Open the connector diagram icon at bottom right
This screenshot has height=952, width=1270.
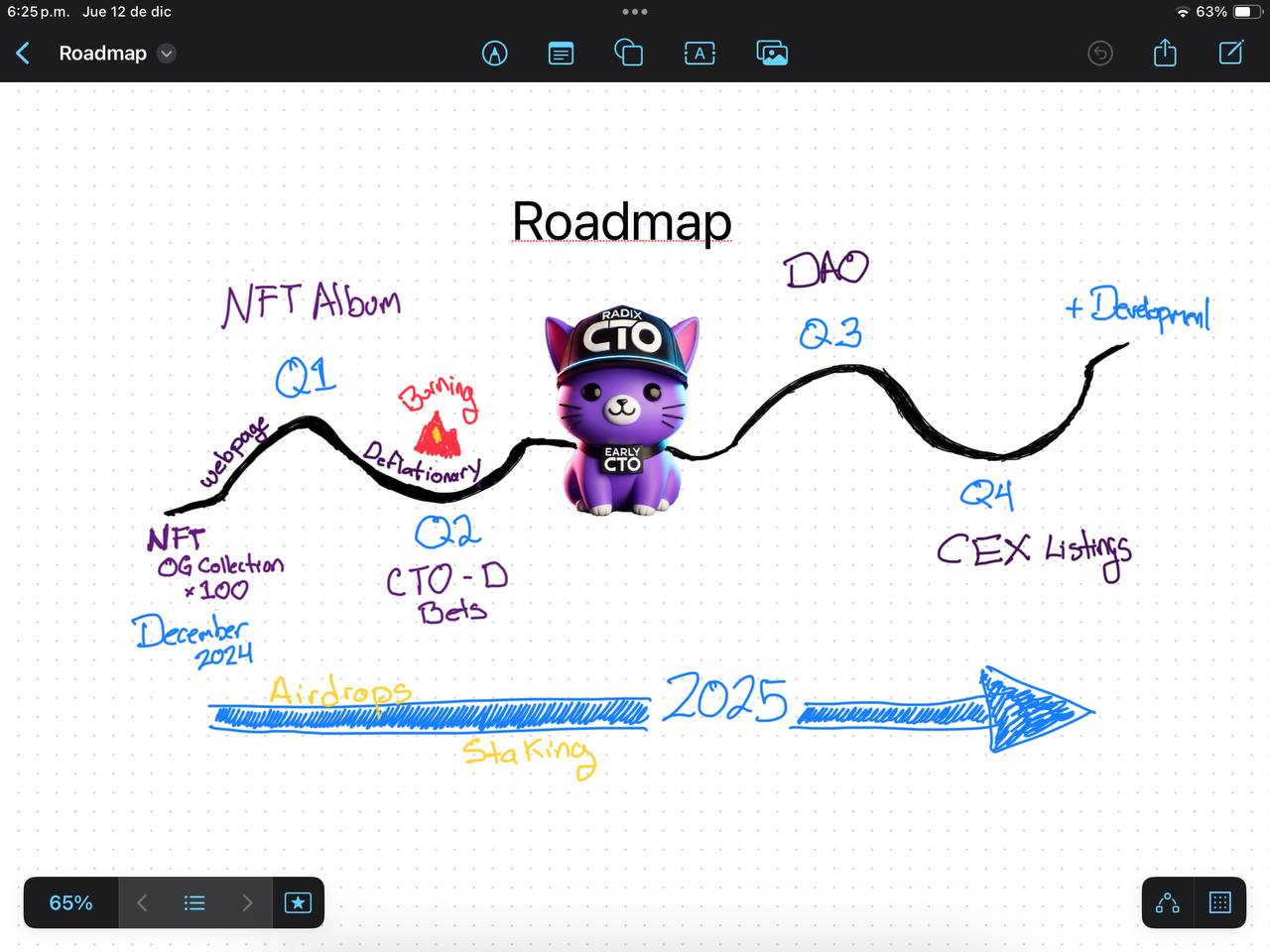(1166, 902)
